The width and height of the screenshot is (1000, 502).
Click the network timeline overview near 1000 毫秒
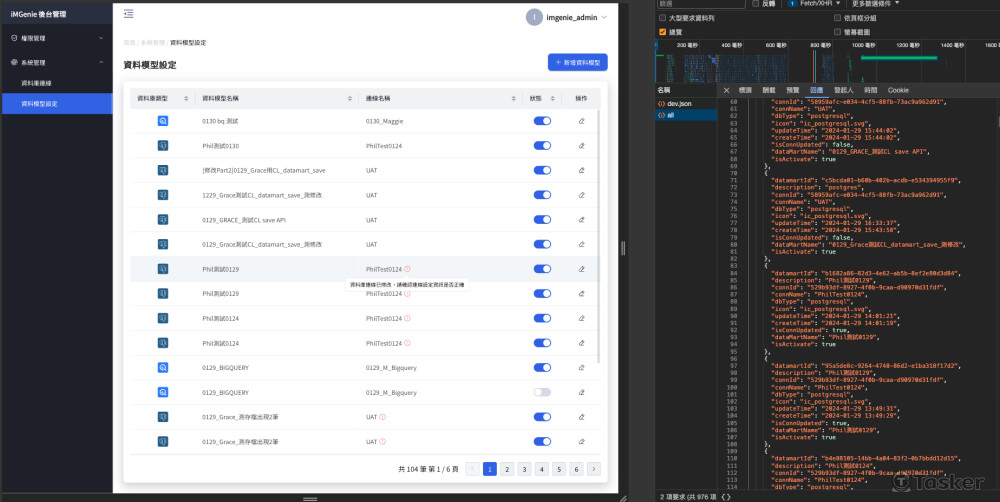click(x=860, y=60)
